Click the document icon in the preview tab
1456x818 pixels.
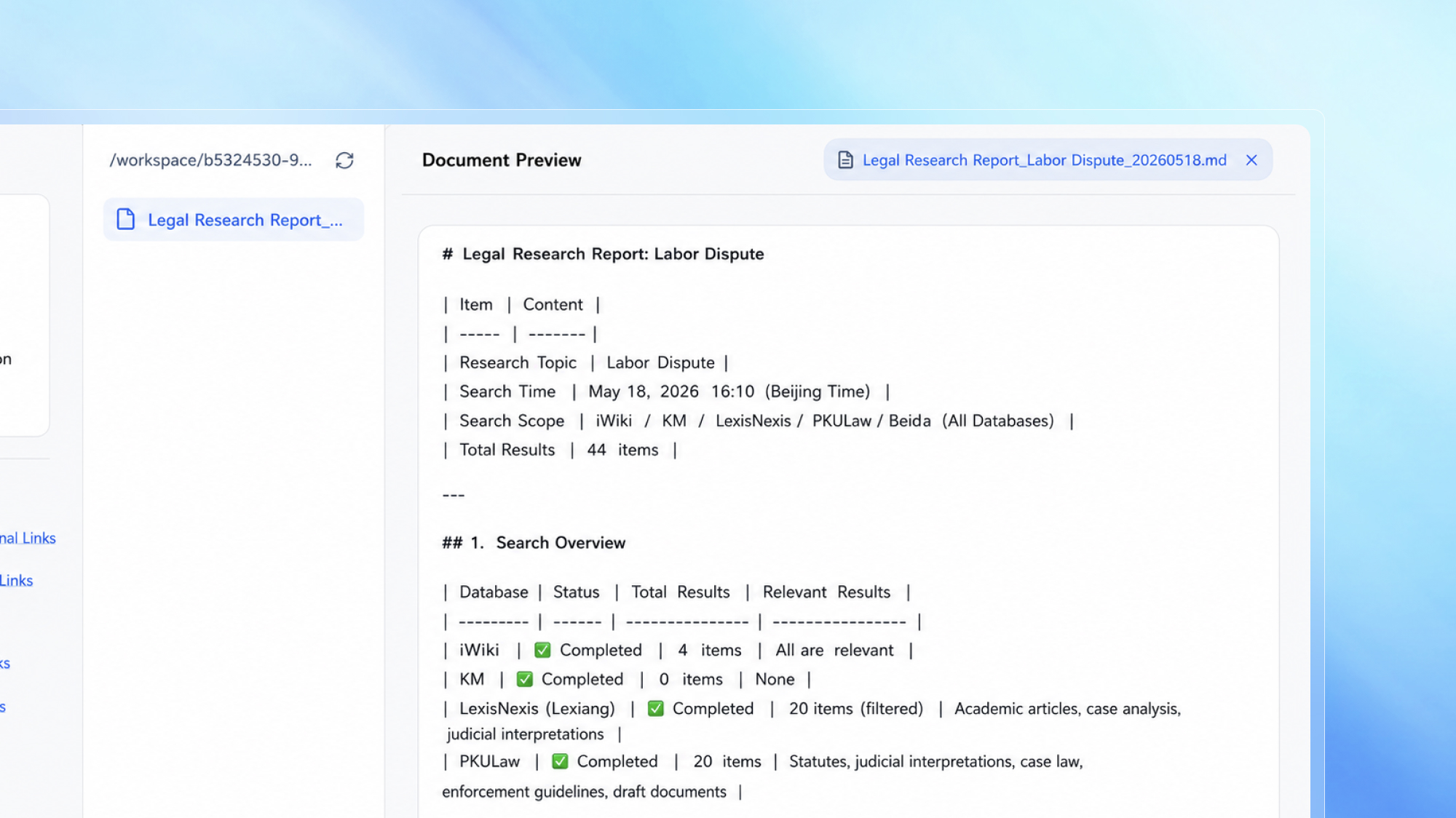[x=845, y=160]
